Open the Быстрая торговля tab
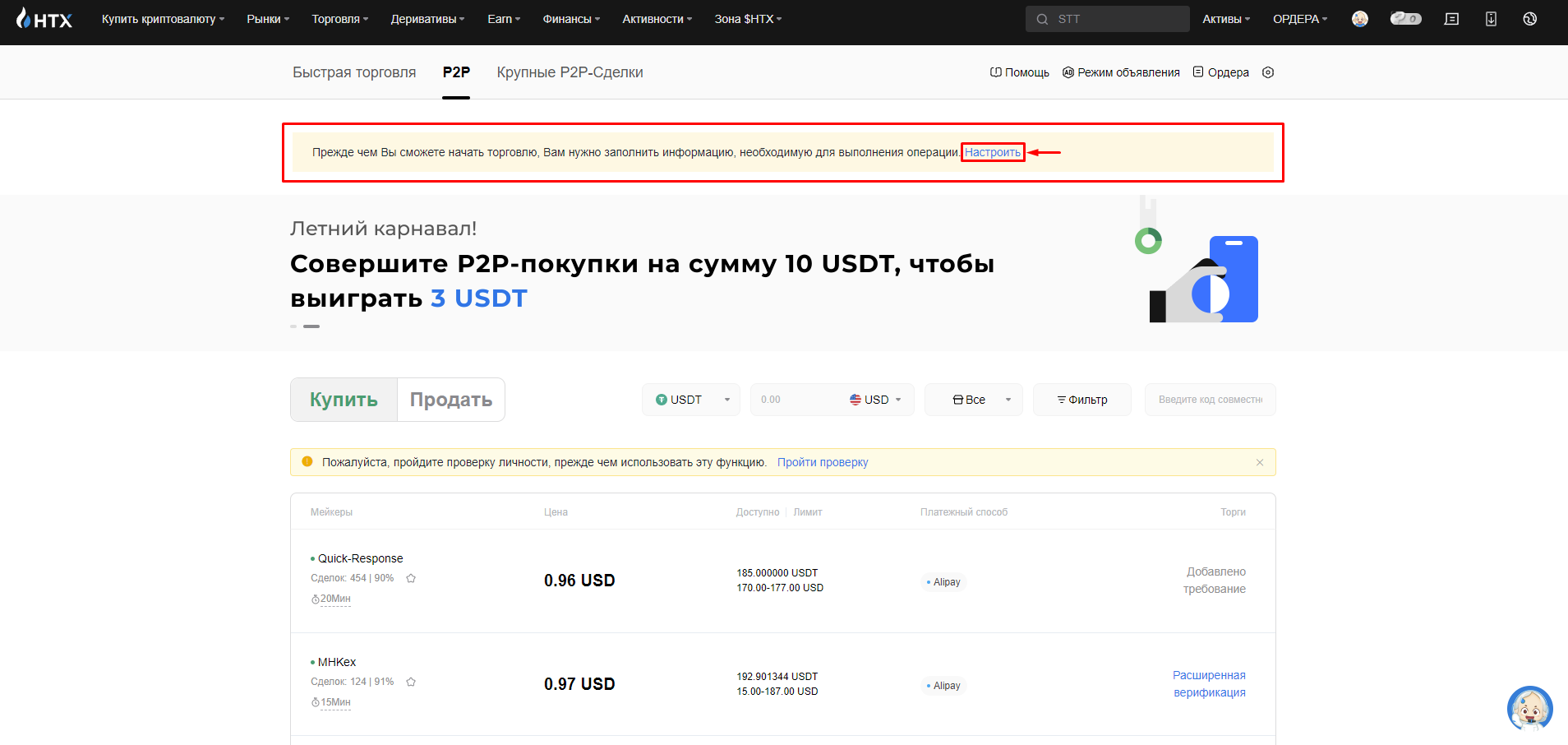 pos(354,72)
